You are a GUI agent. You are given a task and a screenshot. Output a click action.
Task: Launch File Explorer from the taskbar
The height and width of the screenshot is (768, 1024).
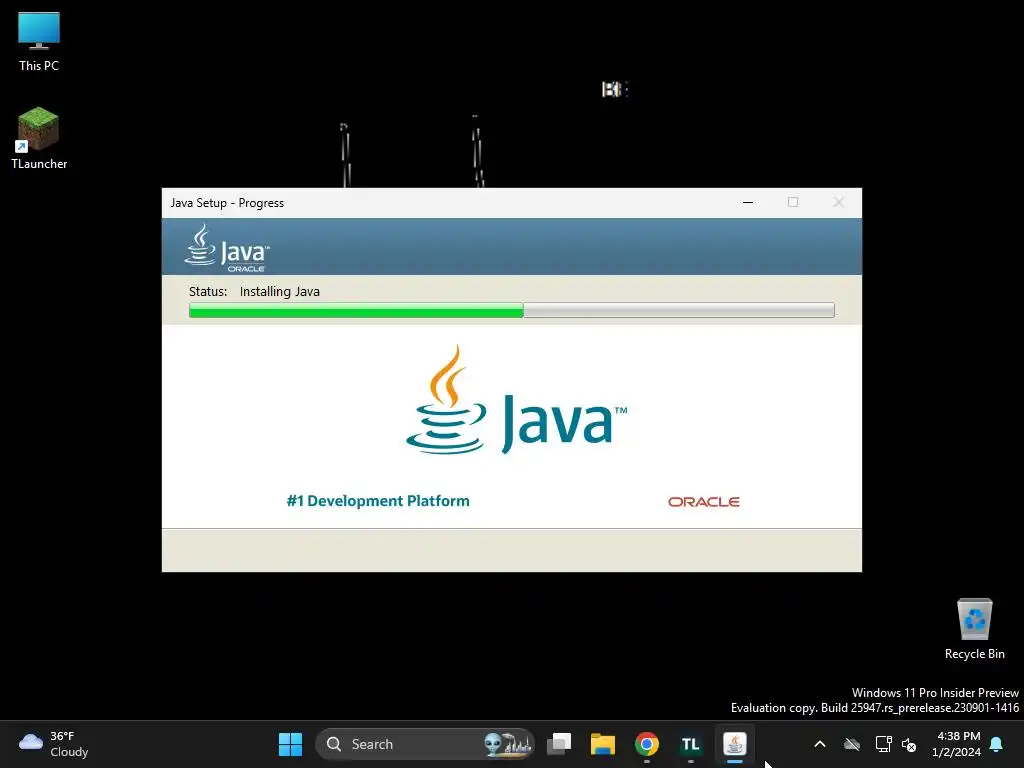603,744
